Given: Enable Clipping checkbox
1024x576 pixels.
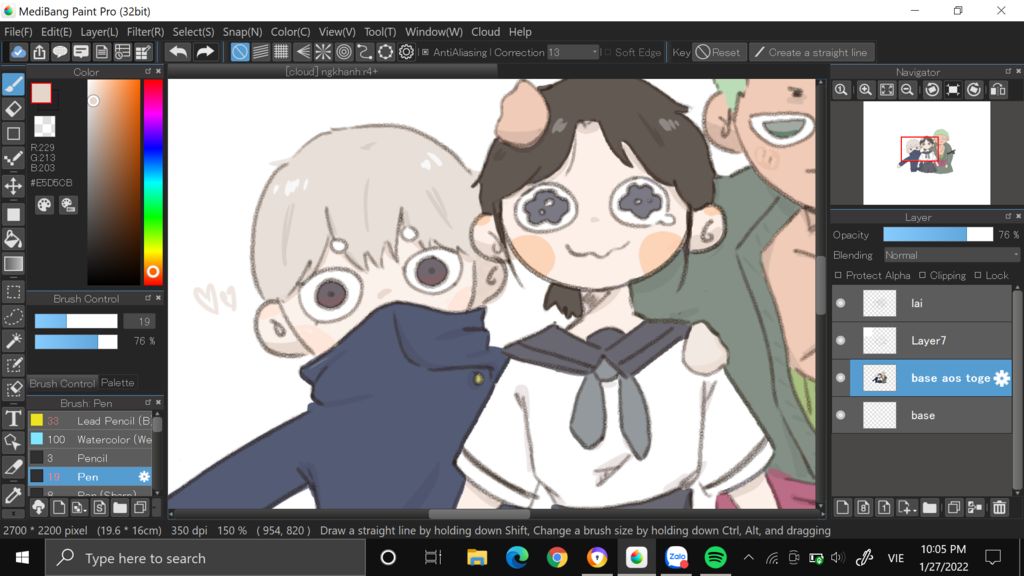Looking at the screenshot, I should 922,276.
